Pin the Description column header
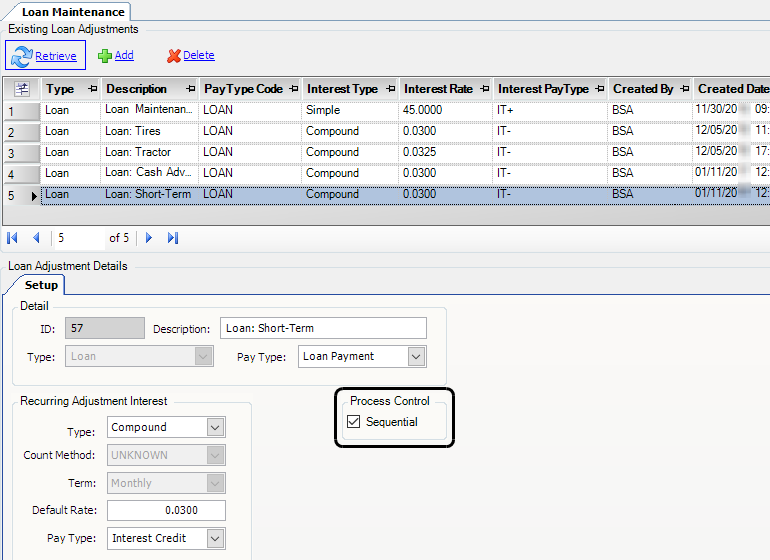Viewport: 770px width, 560px height. click(x=190, y=89)
